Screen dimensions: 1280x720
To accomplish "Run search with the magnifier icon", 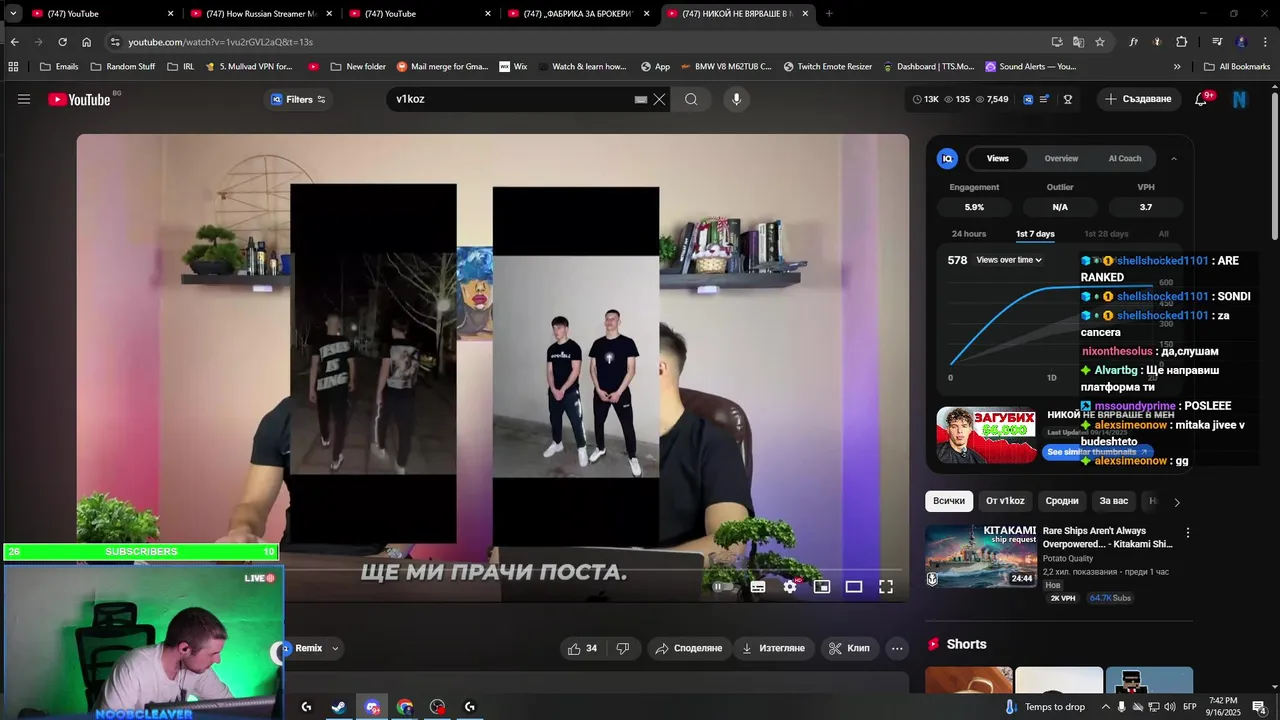I will tap(691, 99).
